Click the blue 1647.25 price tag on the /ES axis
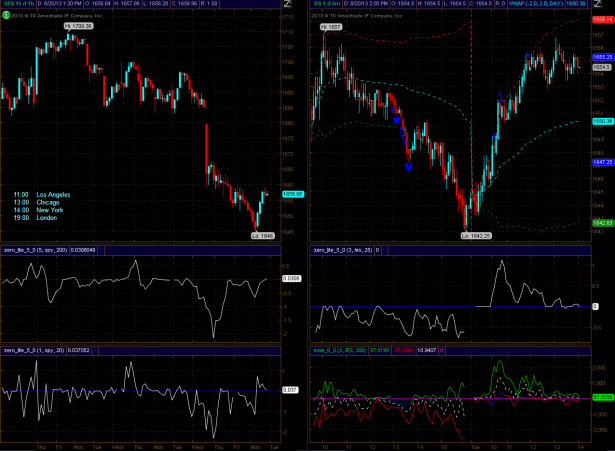This screenshot has width=615, height=451. pos(603,162)
